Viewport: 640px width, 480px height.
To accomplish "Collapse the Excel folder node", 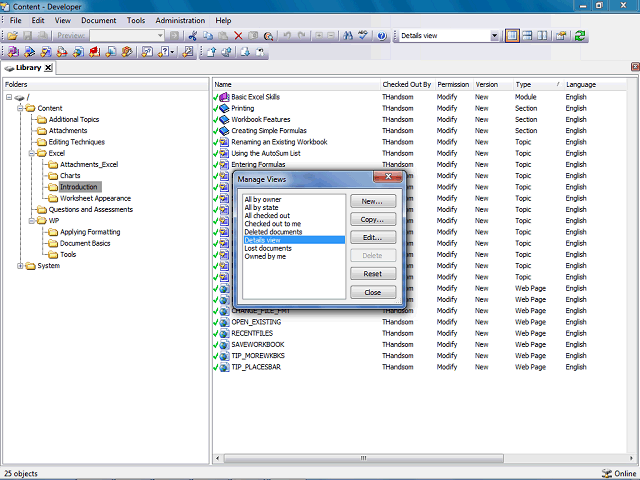I will (x=31, y=153).
